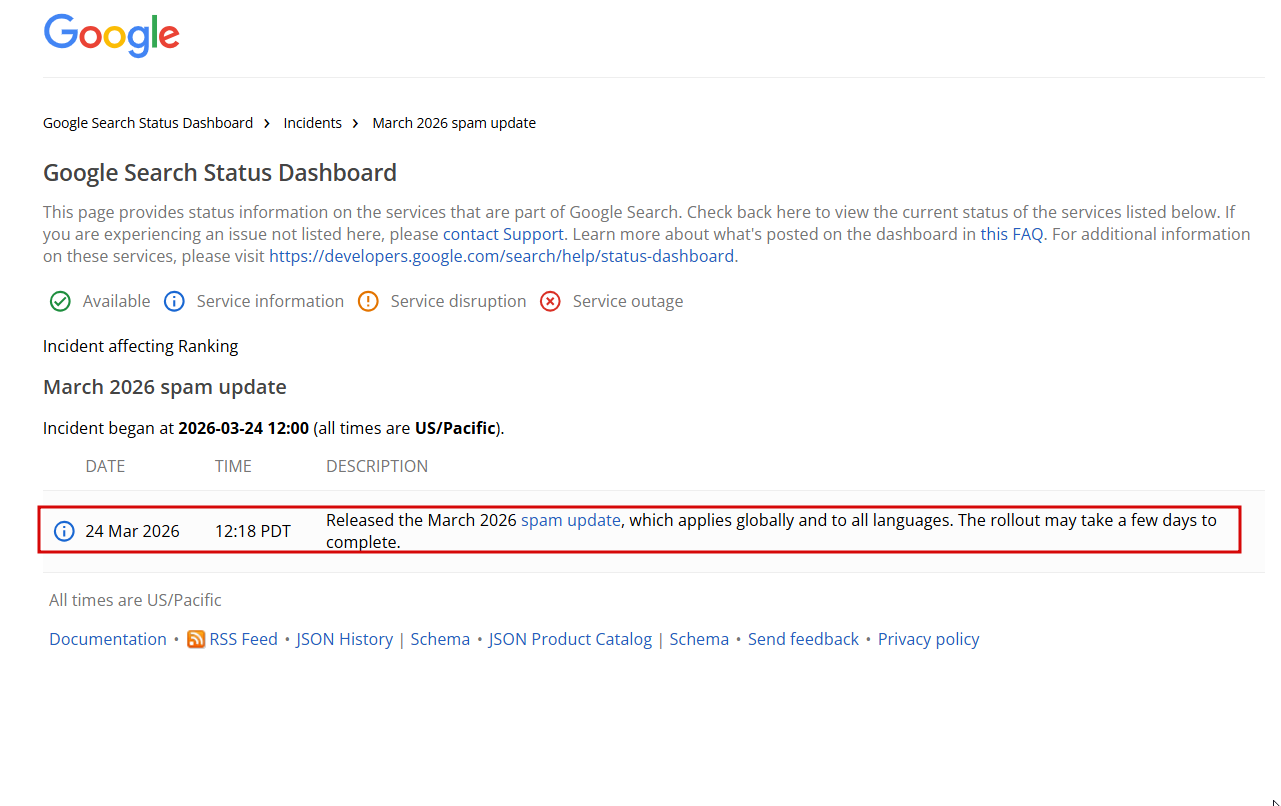
Task: Click the orange RSS feed icon
Action: pyautogui.click(x=196, y=639)
